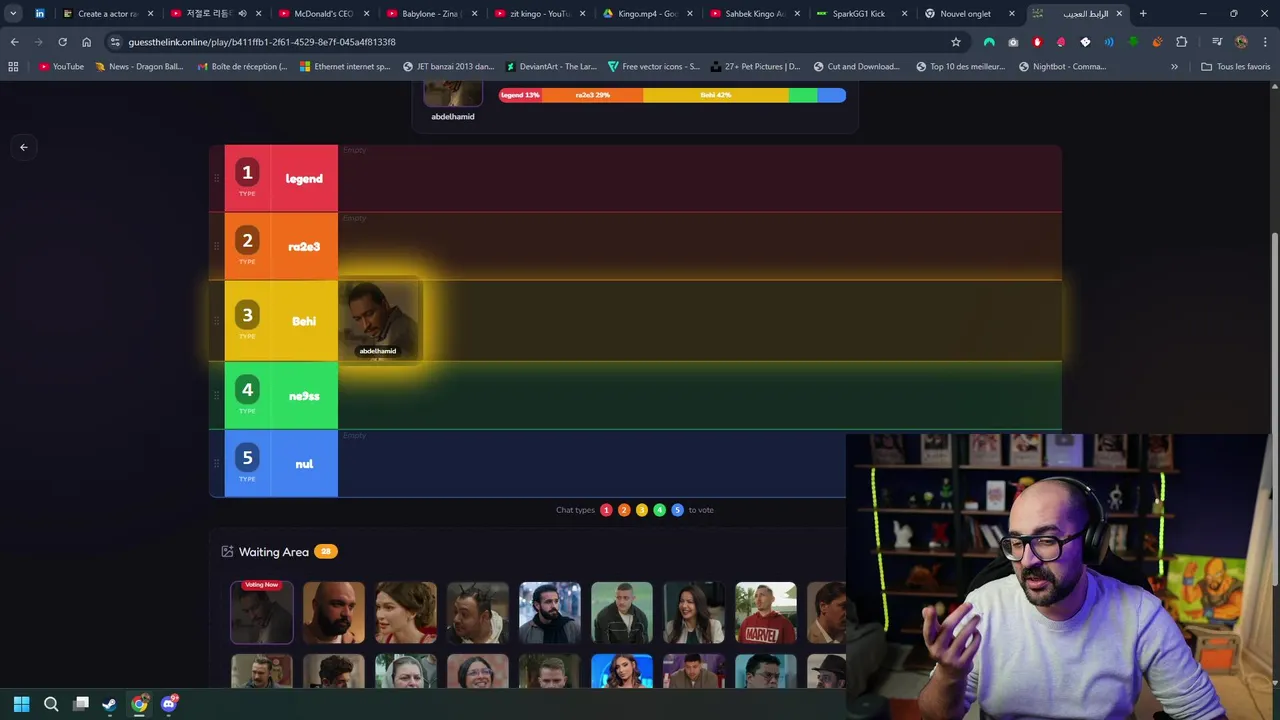Click the red vote circle numbered 1

tap(606, 510)
